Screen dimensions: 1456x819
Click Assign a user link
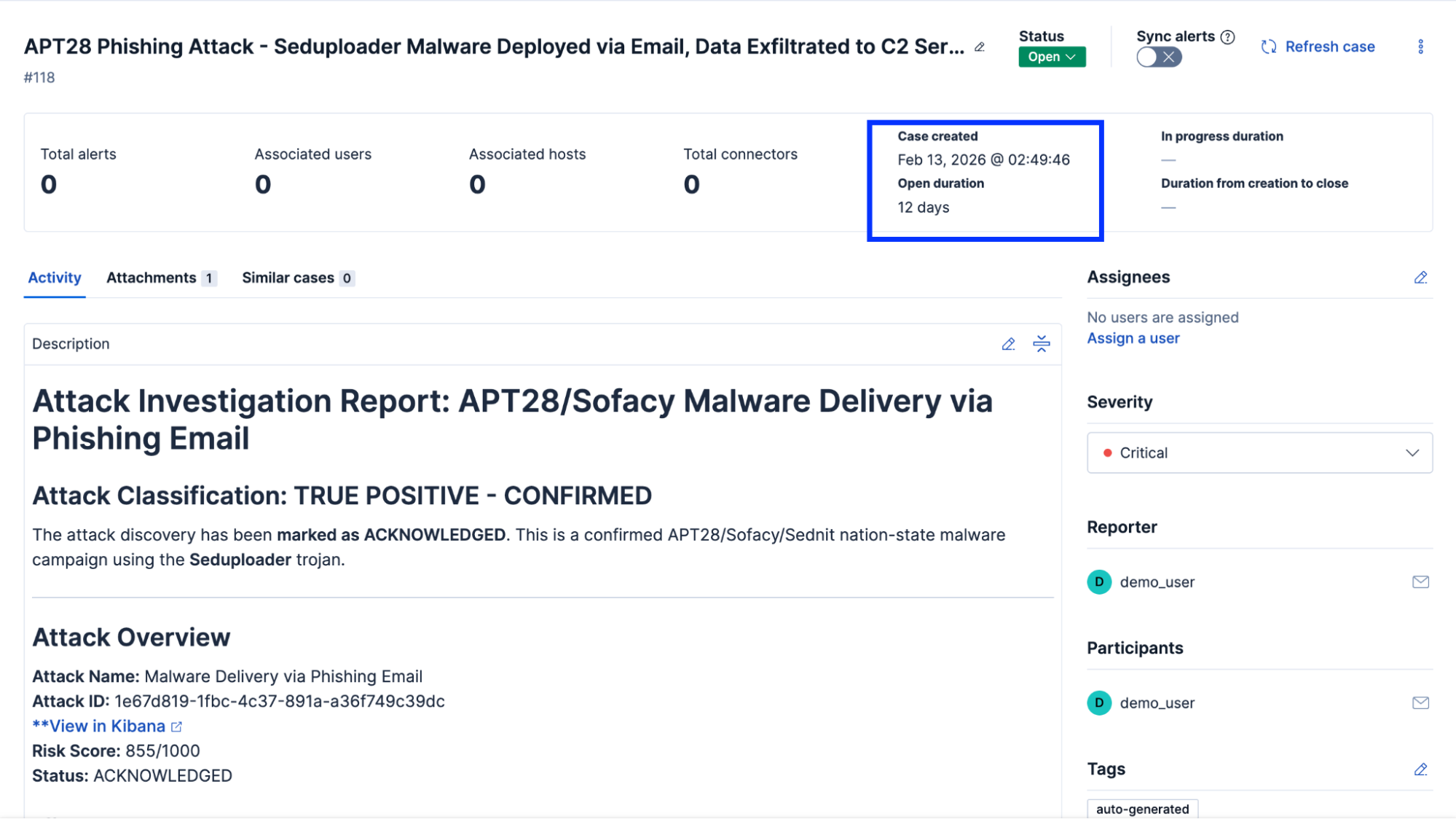[x=1133, y=338]
